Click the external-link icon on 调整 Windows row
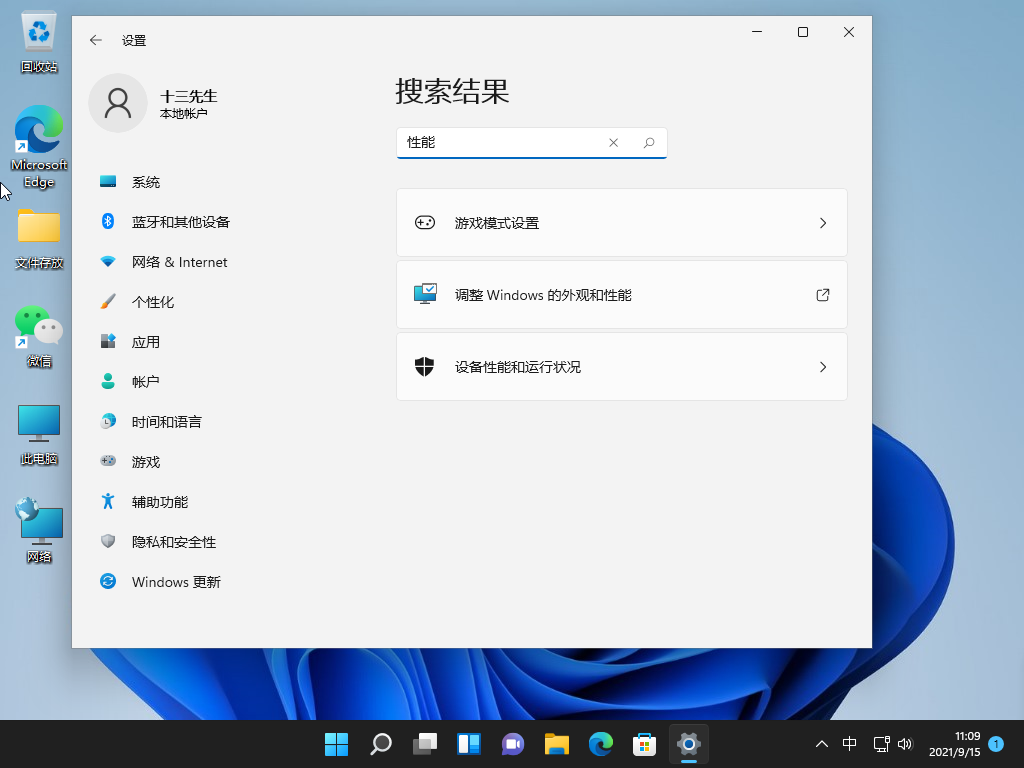 [823, 295]
